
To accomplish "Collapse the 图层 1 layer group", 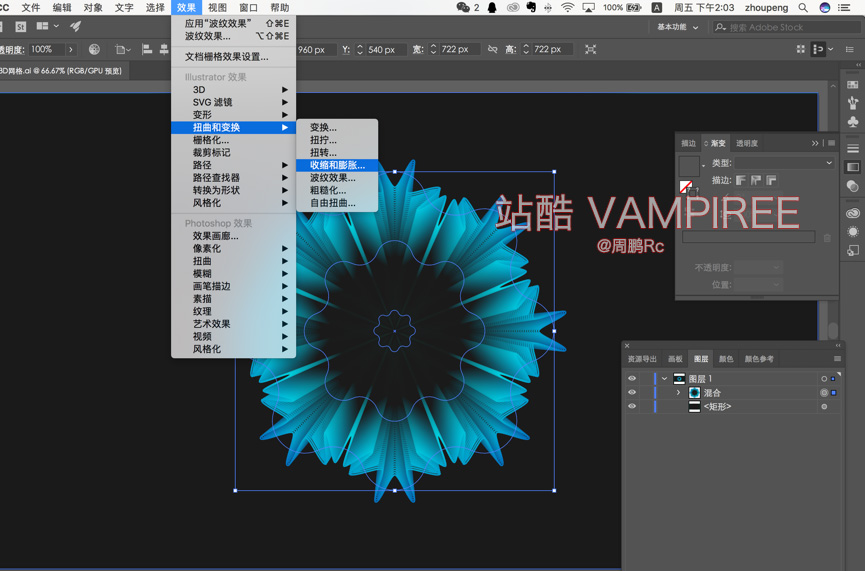I will (665, 378).
